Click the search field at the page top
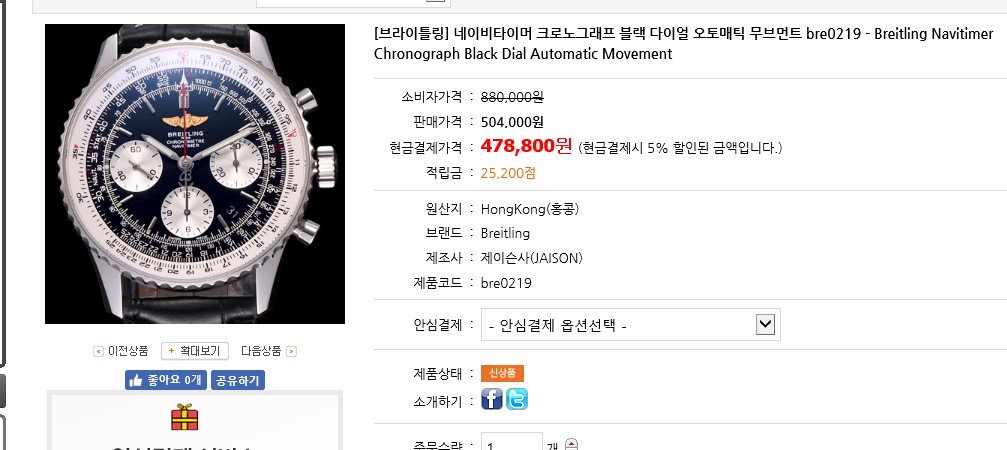Screen dimensions: 1007x450 pos(353,3)
